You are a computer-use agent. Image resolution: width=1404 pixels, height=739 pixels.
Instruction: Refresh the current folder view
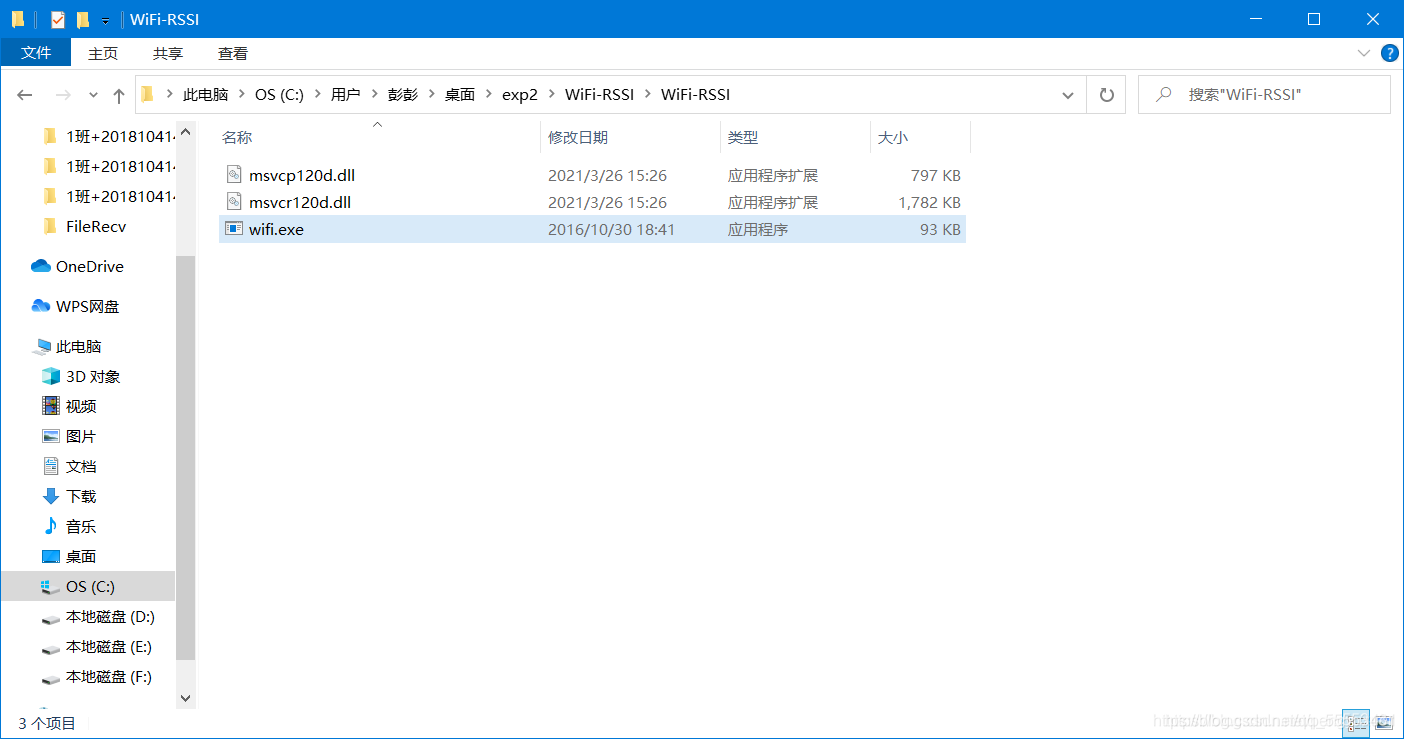(1106, 95)
